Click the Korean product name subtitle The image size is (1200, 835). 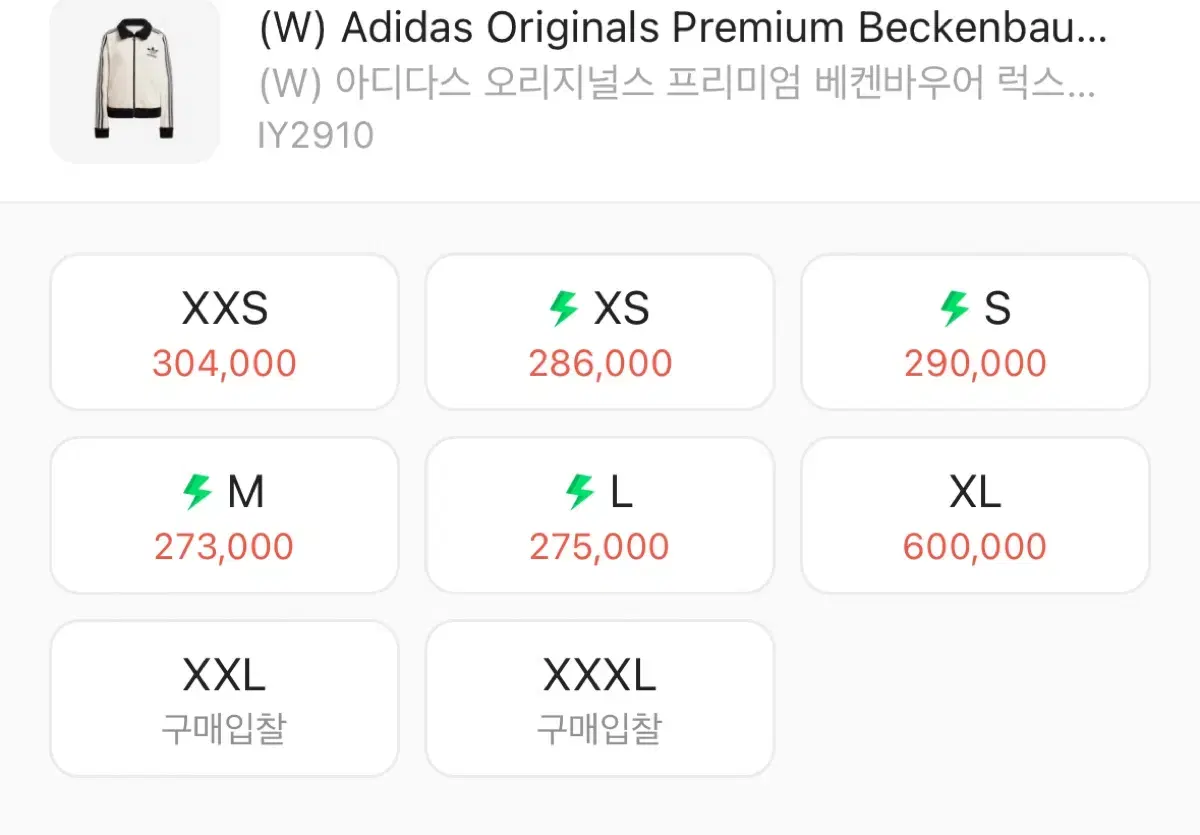coord(678,85)
